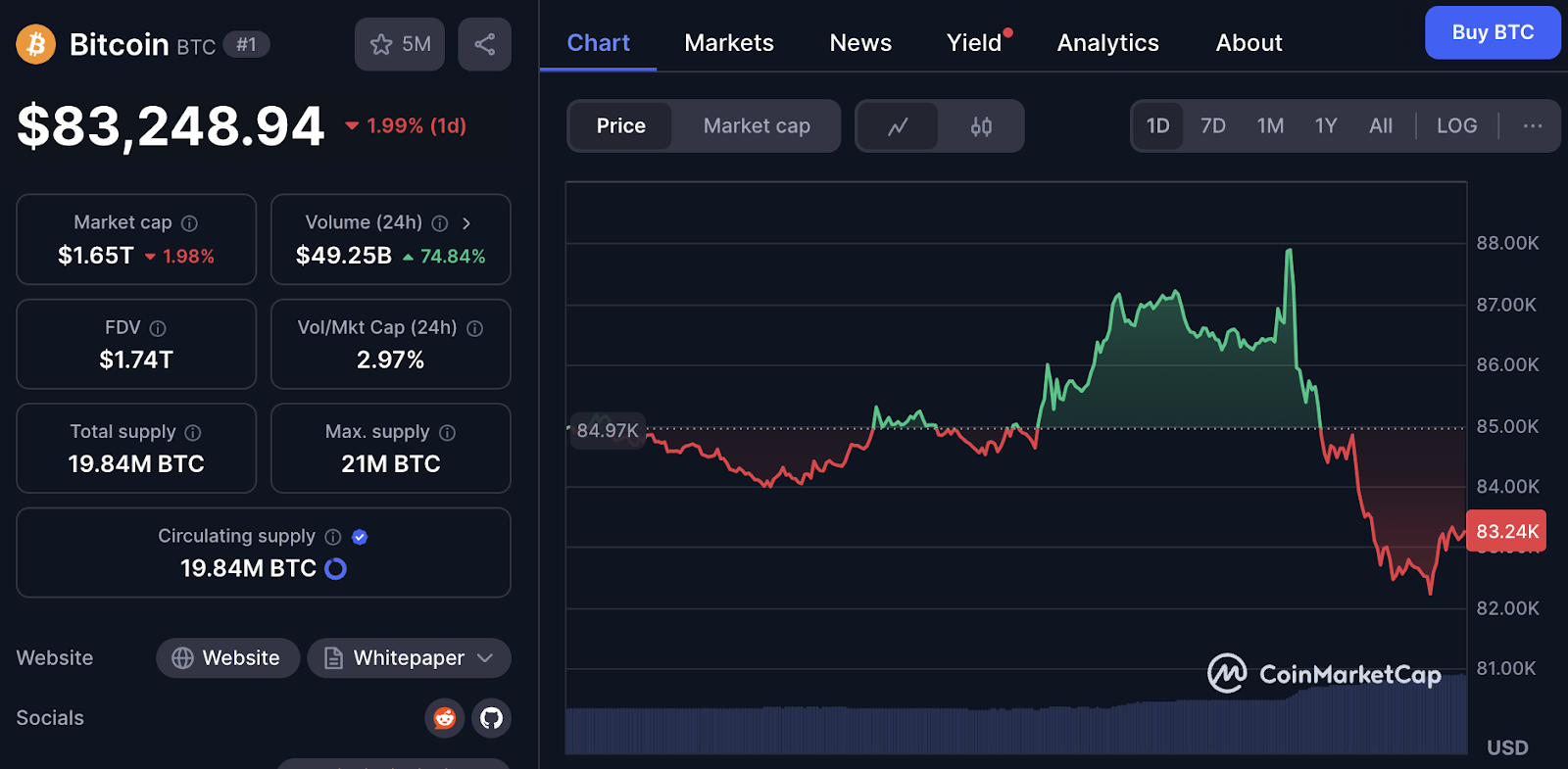This screenshot has width=1568, height=769.
Task: Select the line chart view icon
Action: tap(898, 126)
